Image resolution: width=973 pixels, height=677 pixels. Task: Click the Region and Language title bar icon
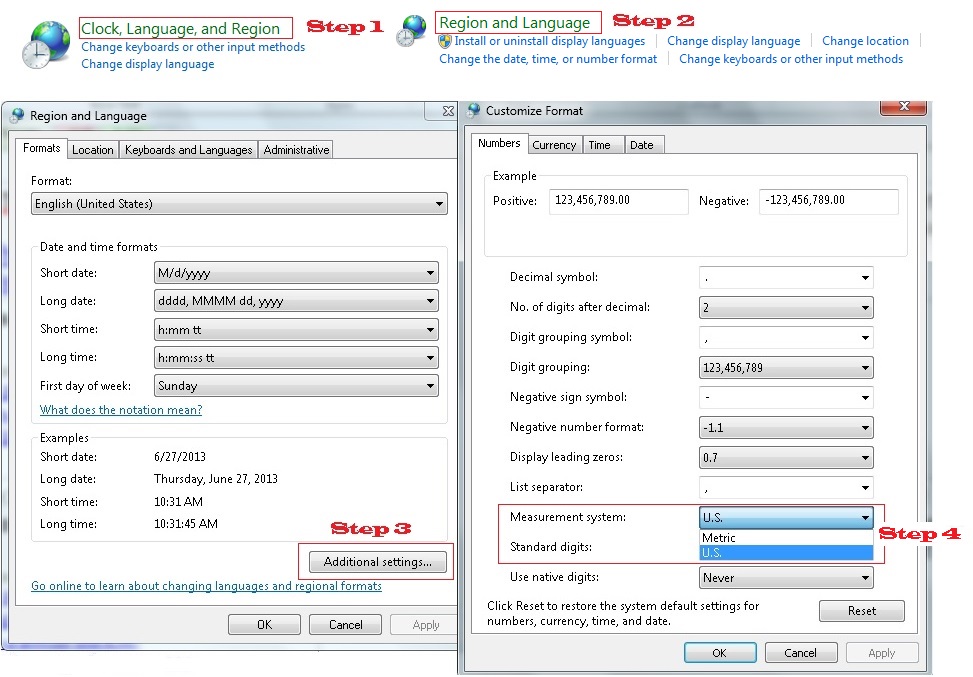click(x=15, y=115)
